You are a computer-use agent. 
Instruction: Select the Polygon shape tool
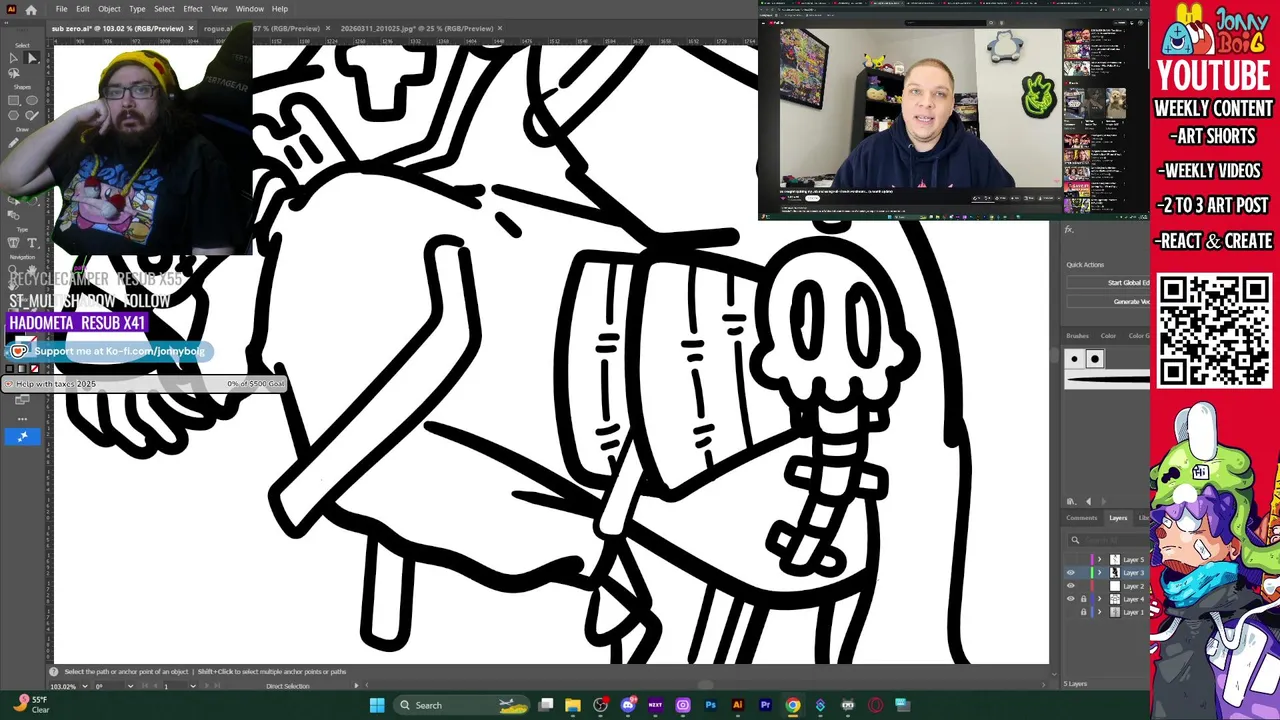13,115
